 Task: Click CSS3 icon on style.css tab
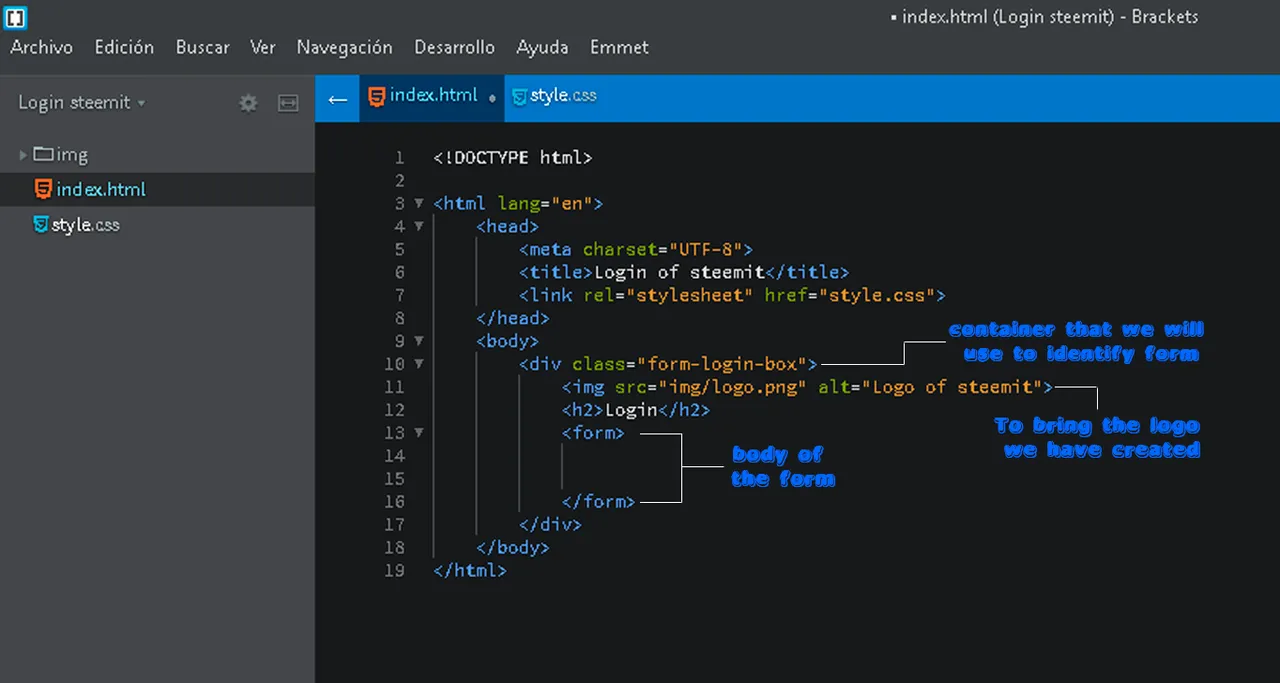519,97
